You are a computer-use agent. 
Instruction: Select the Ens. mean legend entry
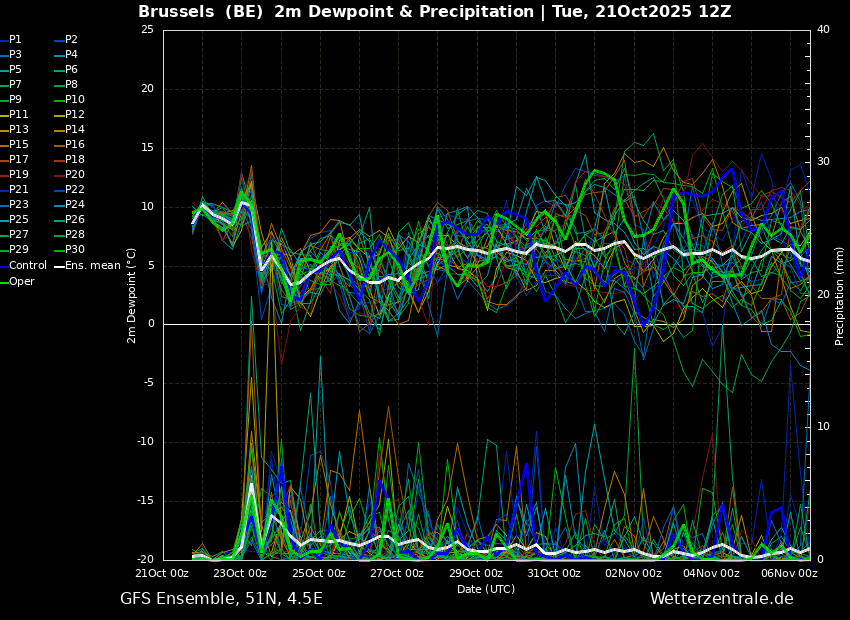click(92, 266)
